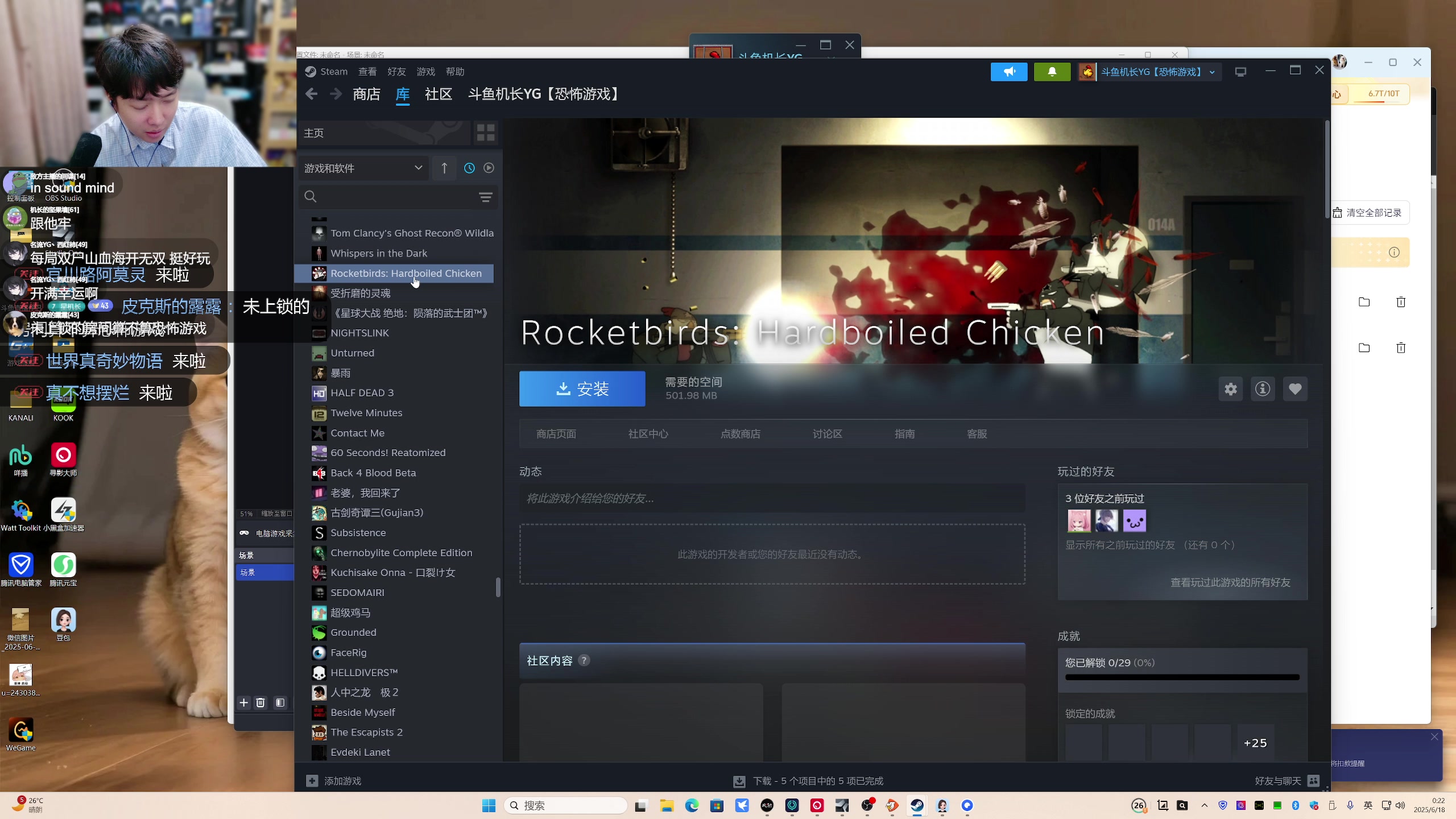1456x819 pixels.
Task: Select Back 4 Blood Beta in library
Action: 394,473
